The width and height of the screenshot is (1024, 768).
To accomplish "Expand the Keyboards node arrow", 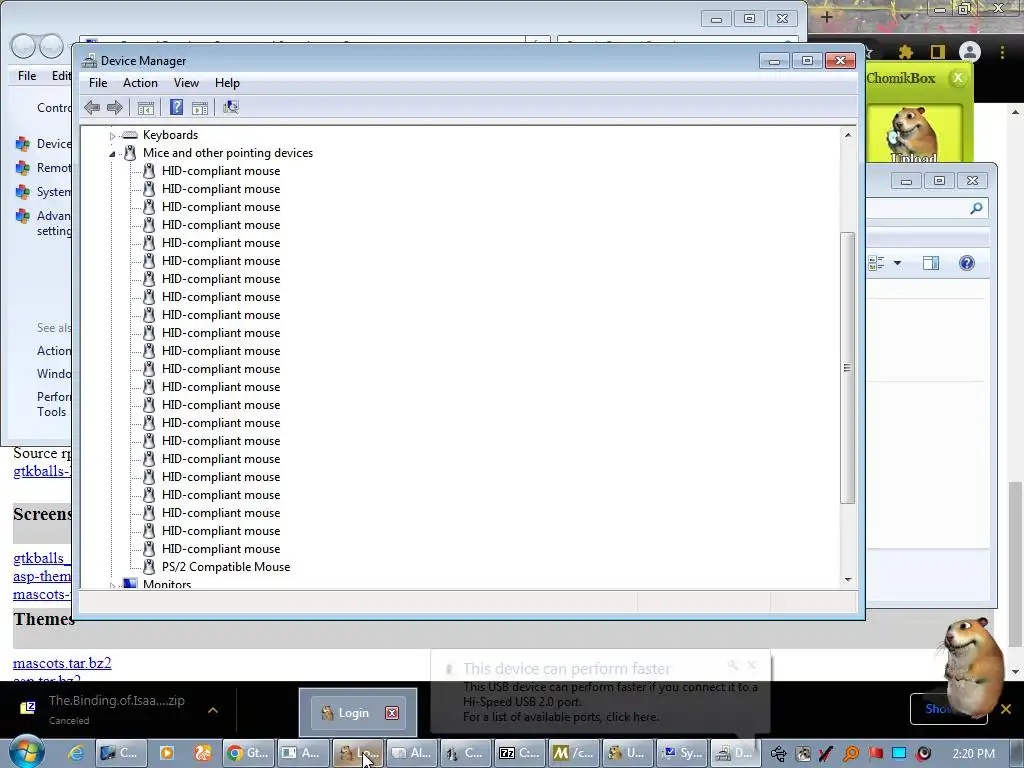I will [x=112, y=136].
